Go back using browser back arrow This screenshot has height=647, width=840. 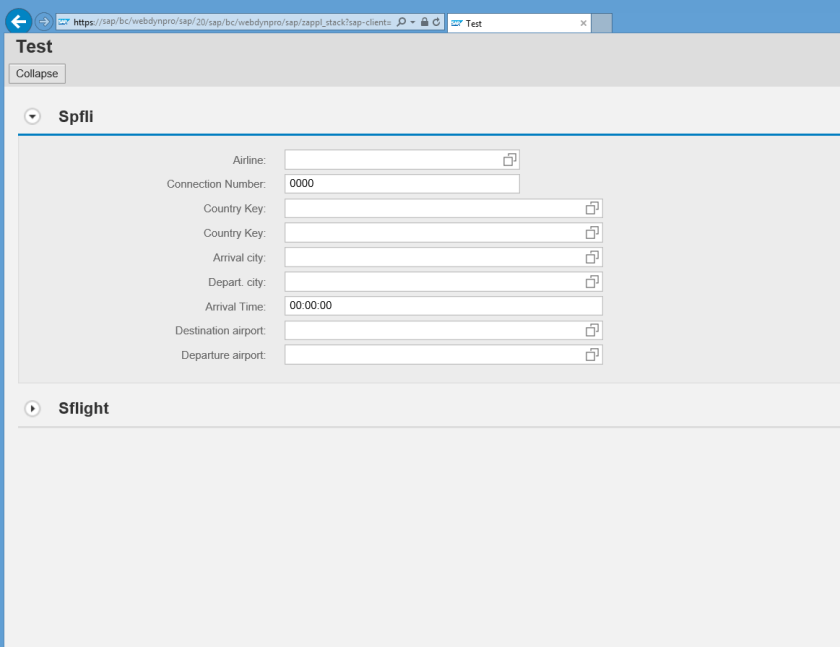(19, 22)
